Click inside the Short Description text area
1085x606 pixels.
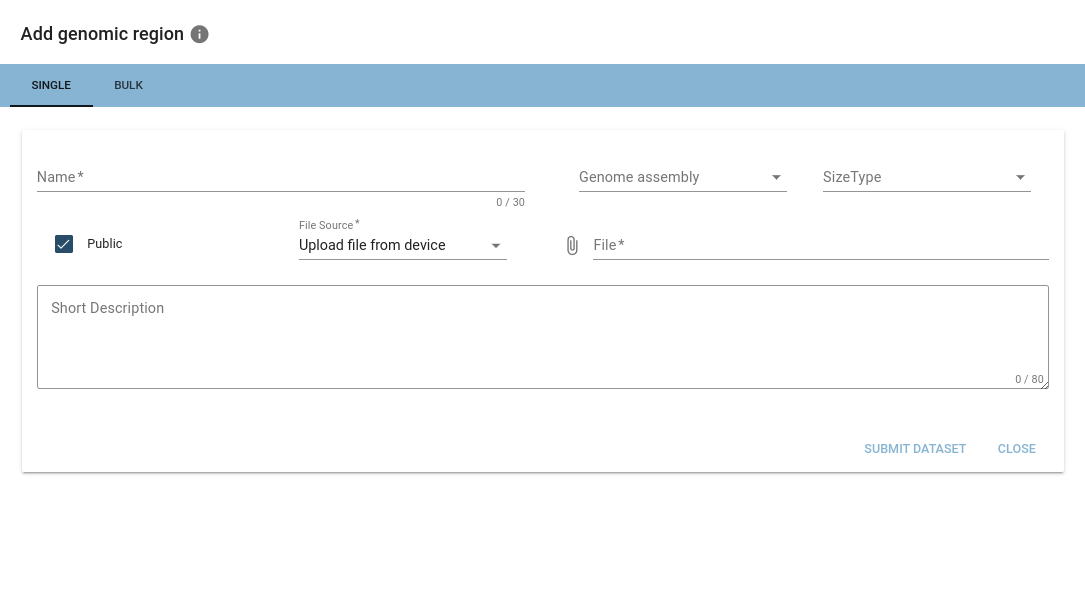tap(540, 340)
